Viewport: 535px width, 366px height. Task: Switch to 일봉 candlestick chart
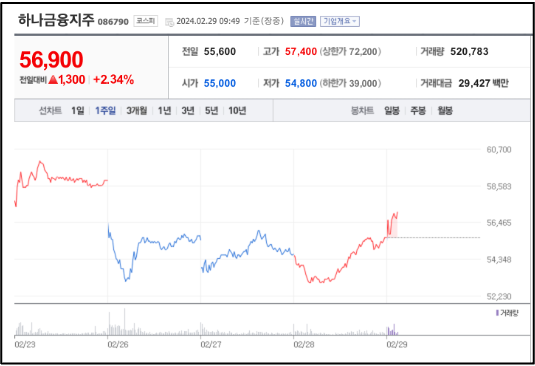[x=392, y=111]
